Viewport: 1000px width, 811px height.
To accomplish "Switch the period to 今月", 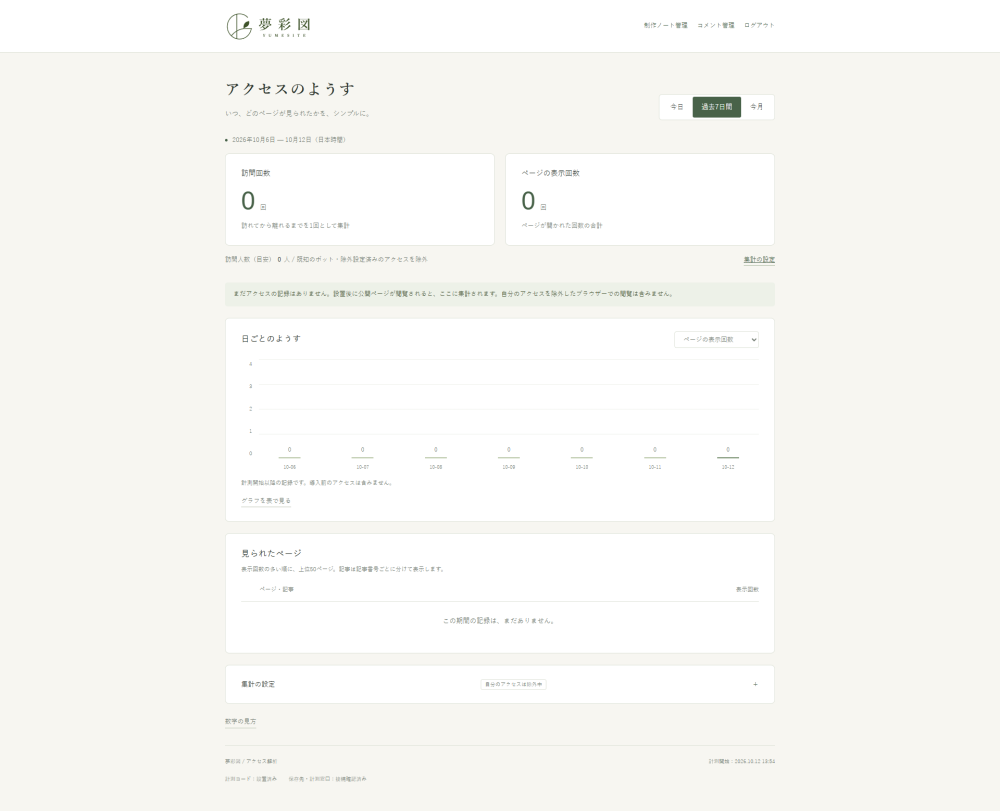I will [756, 107].
